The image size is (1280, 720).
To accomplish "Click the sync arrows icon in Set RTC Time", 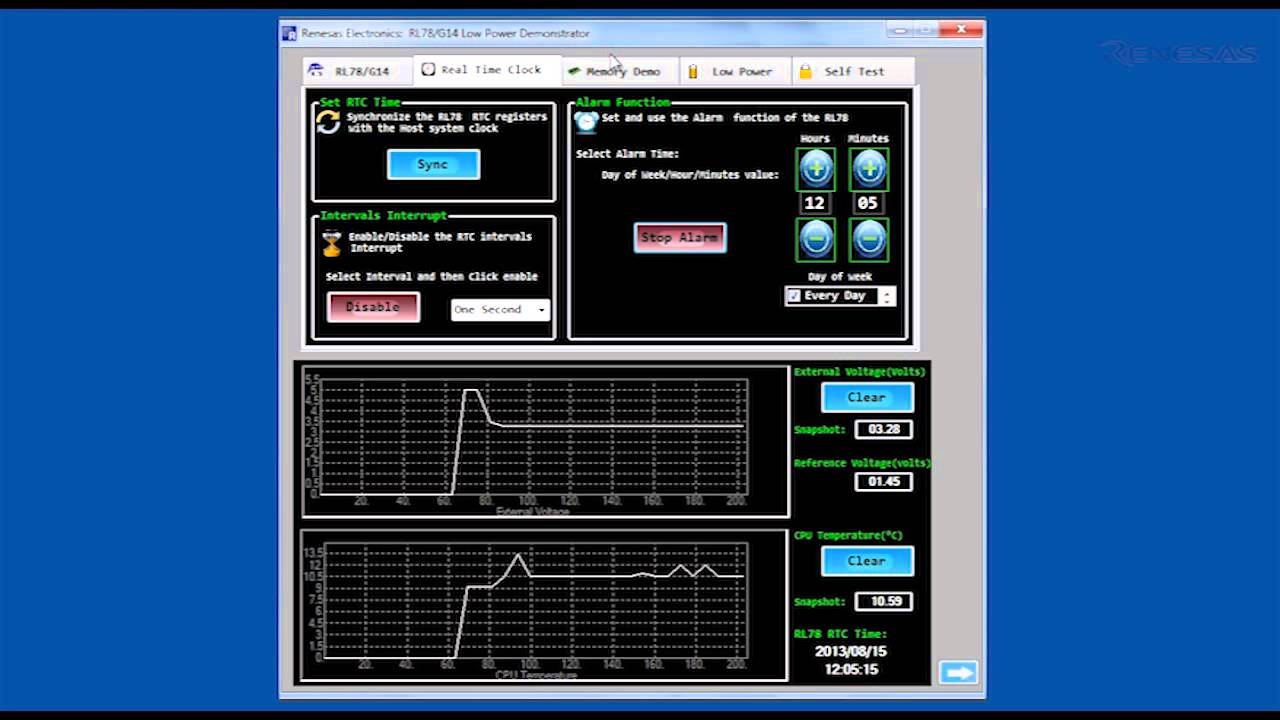I will (x=329, y=122).
